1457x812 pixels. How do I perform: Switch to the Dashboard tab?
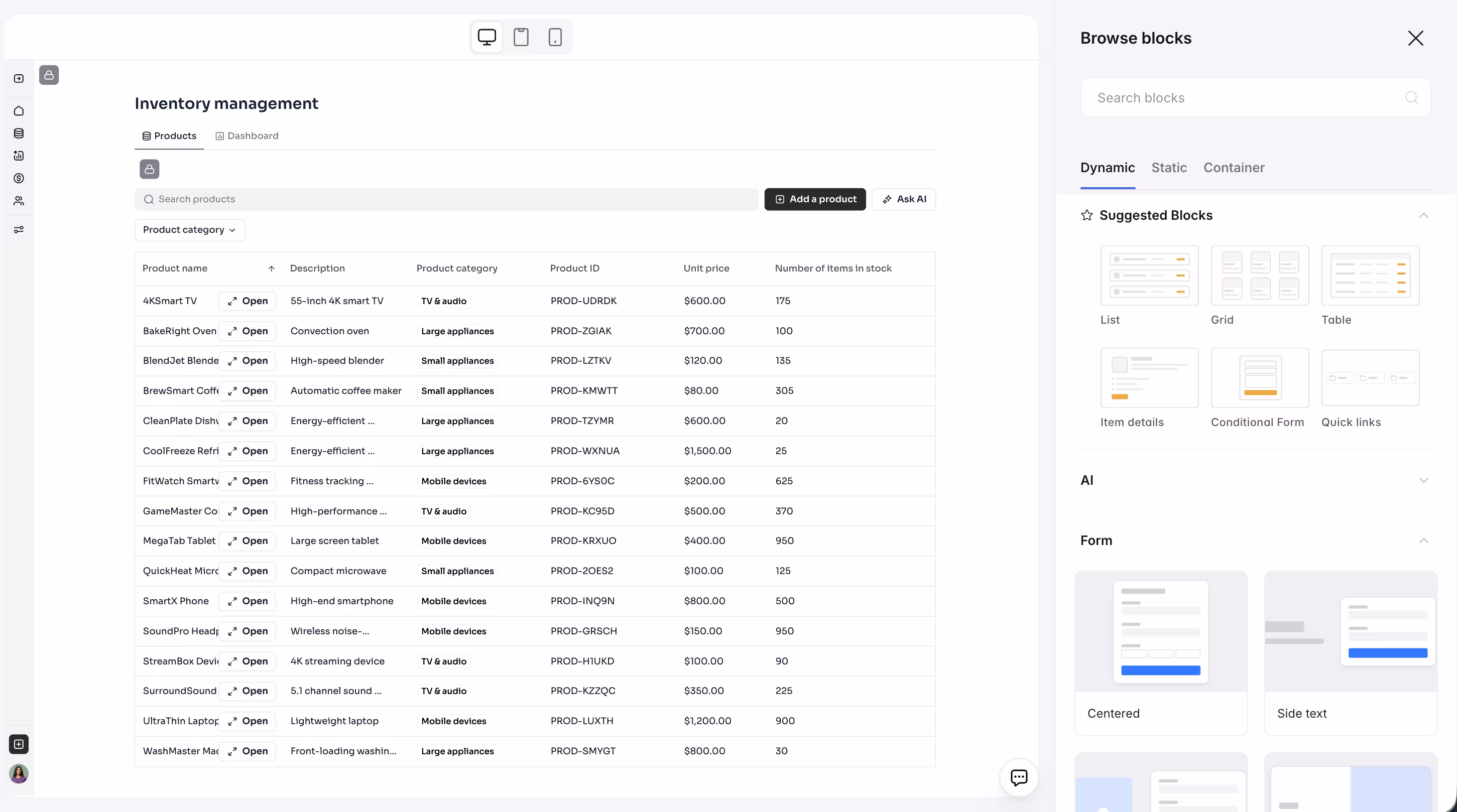coord(247,136)
